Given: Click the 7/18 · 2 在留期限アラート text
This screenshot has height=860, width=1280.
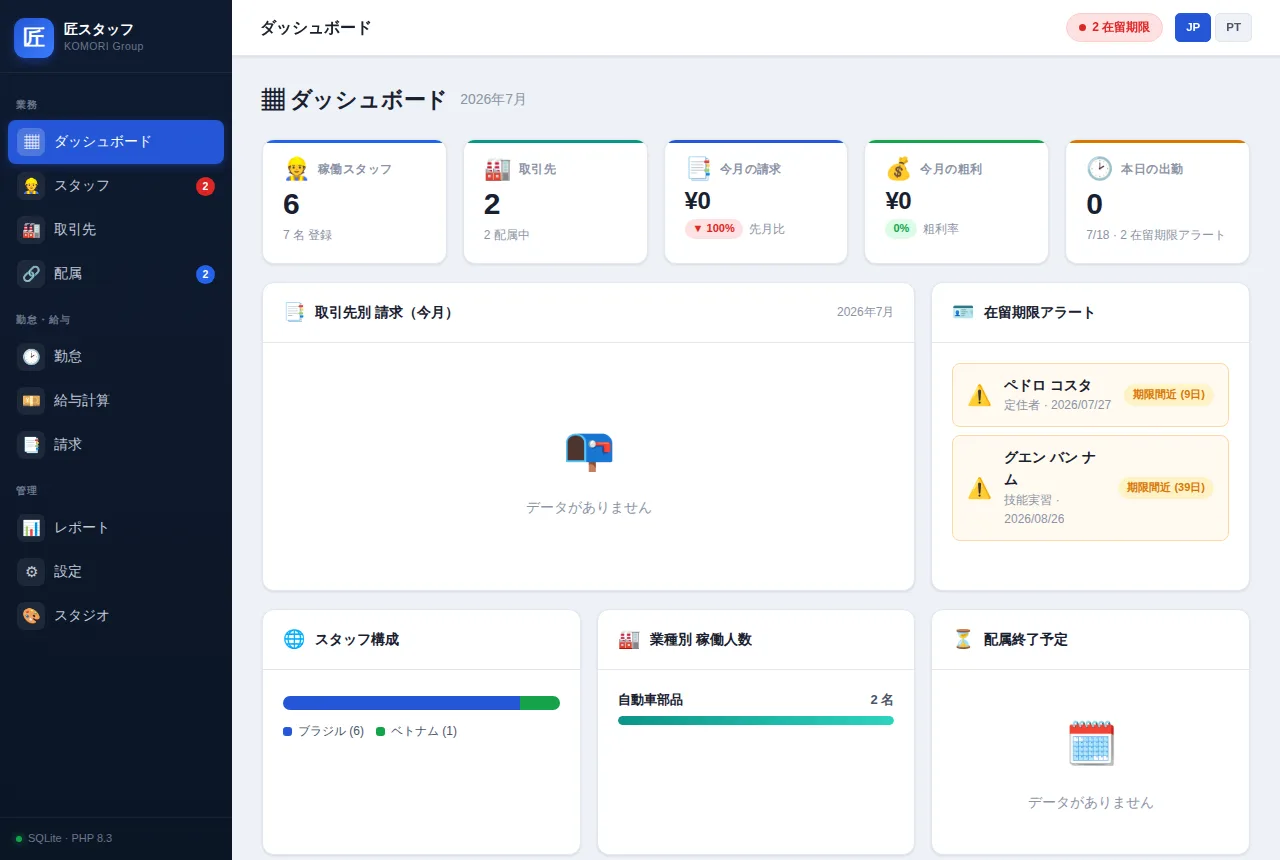Looking at the screenshot, I should [1156, 235].
